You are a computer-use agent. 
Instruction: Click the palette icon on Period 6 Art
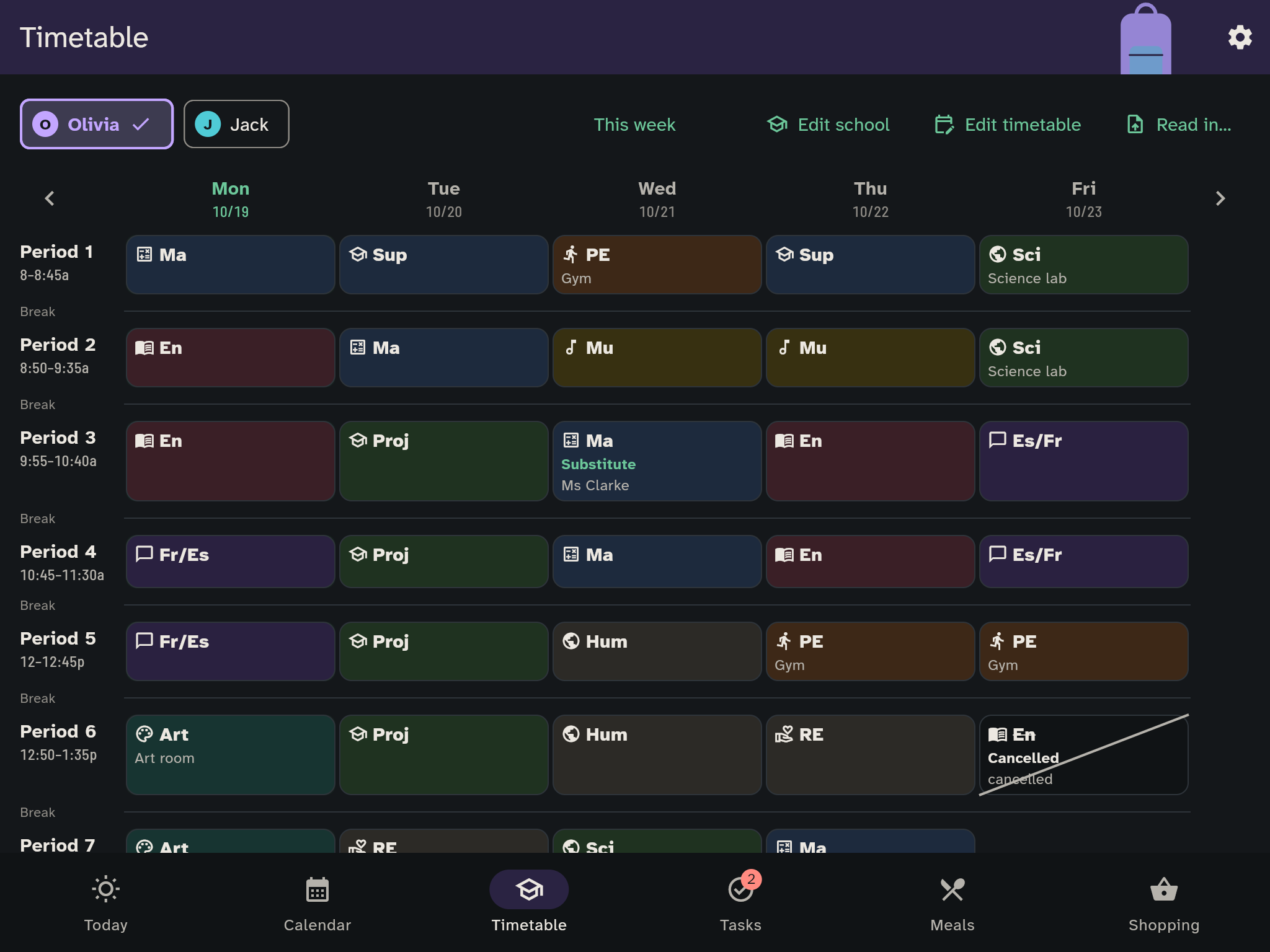click(x=144, y=734)
